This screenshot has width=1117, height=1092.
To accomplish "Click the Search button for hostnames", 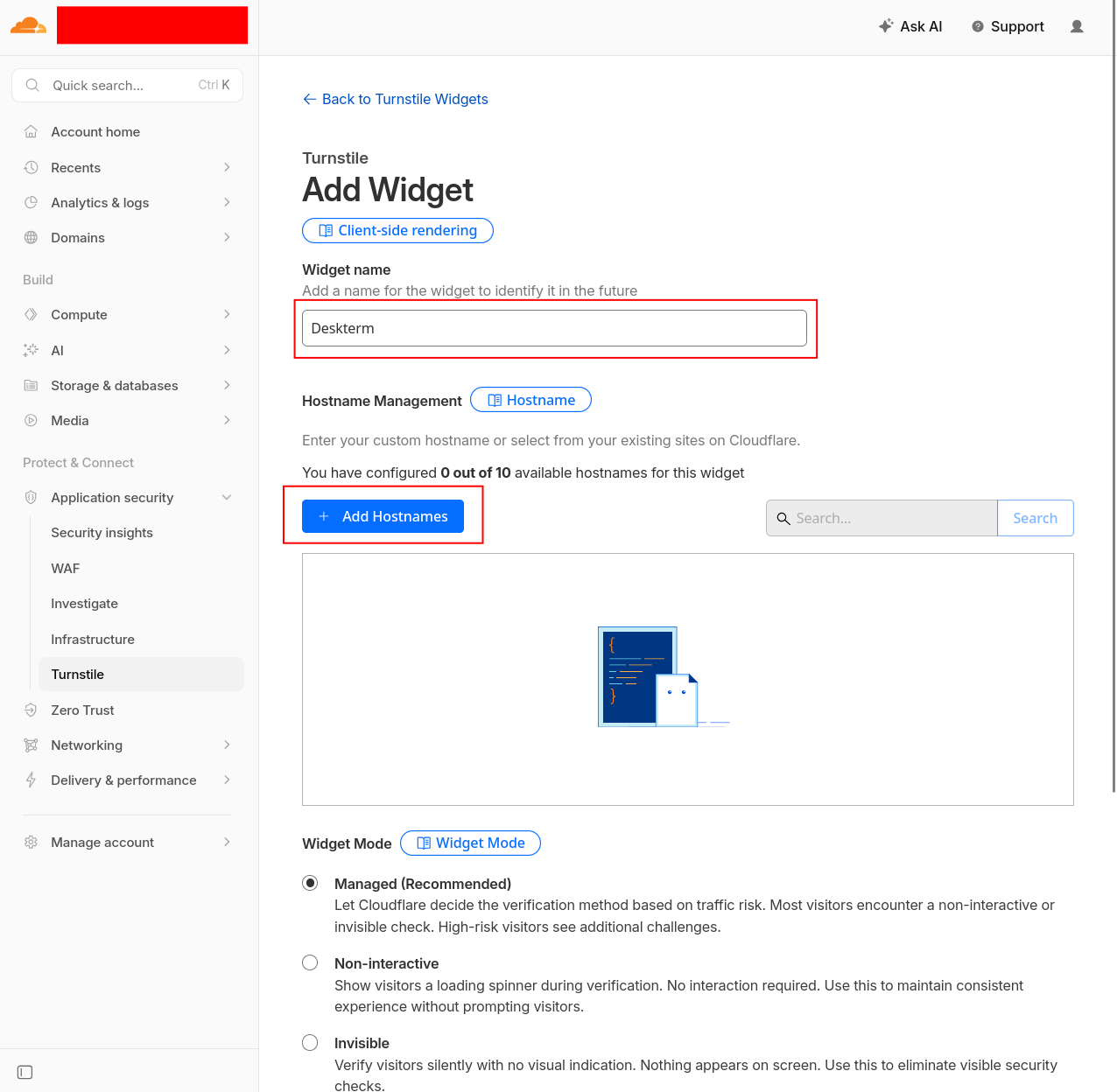I will tap(1036, 518).
